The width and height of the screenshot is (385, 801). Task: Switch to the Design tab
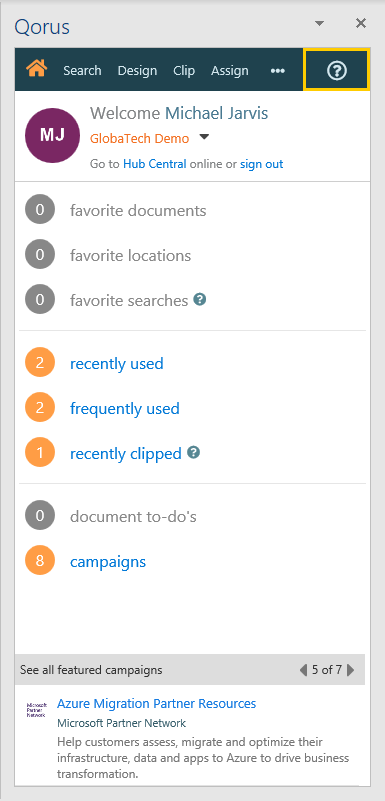click(x=137, y=70)
